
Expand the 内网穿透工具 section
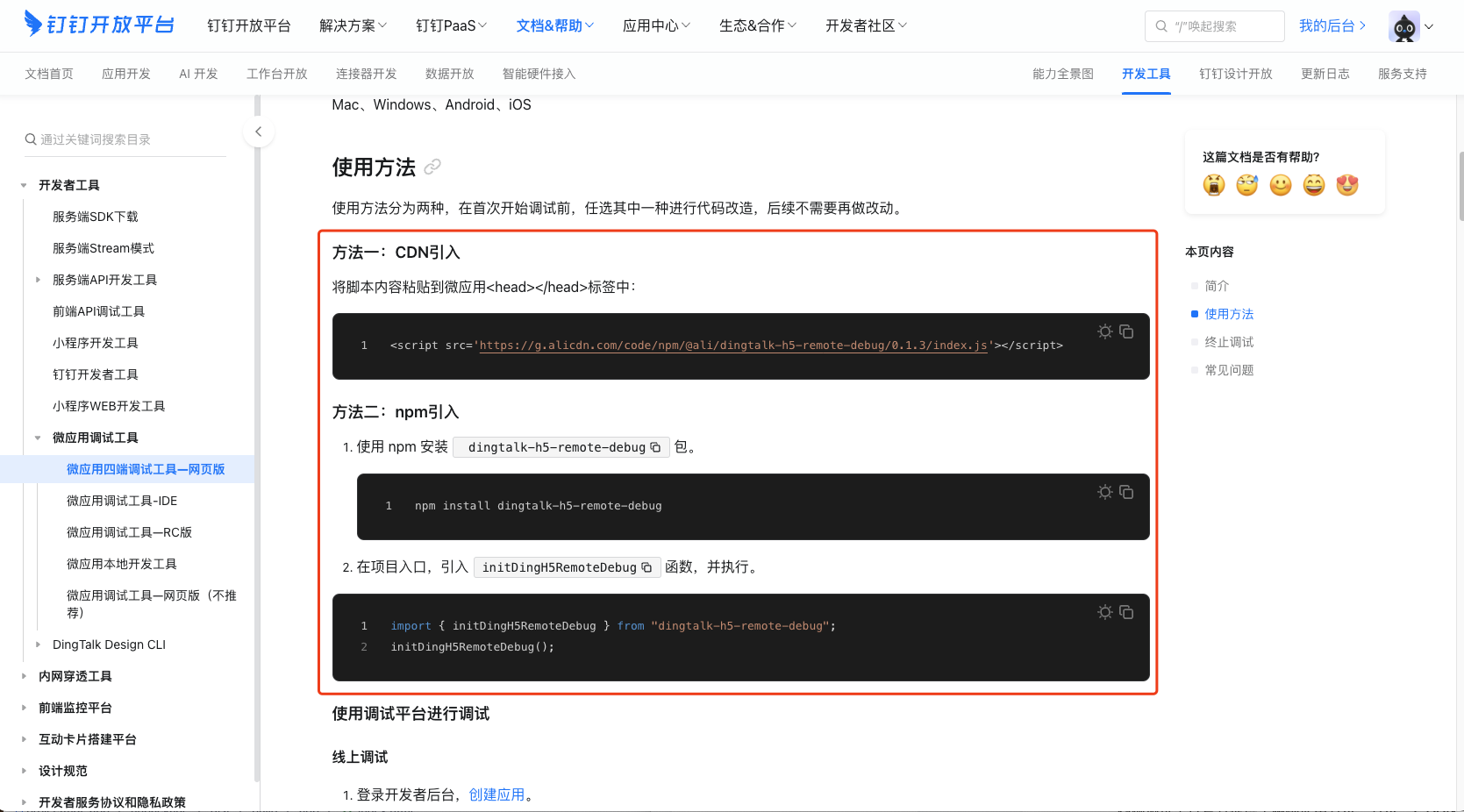24,676
